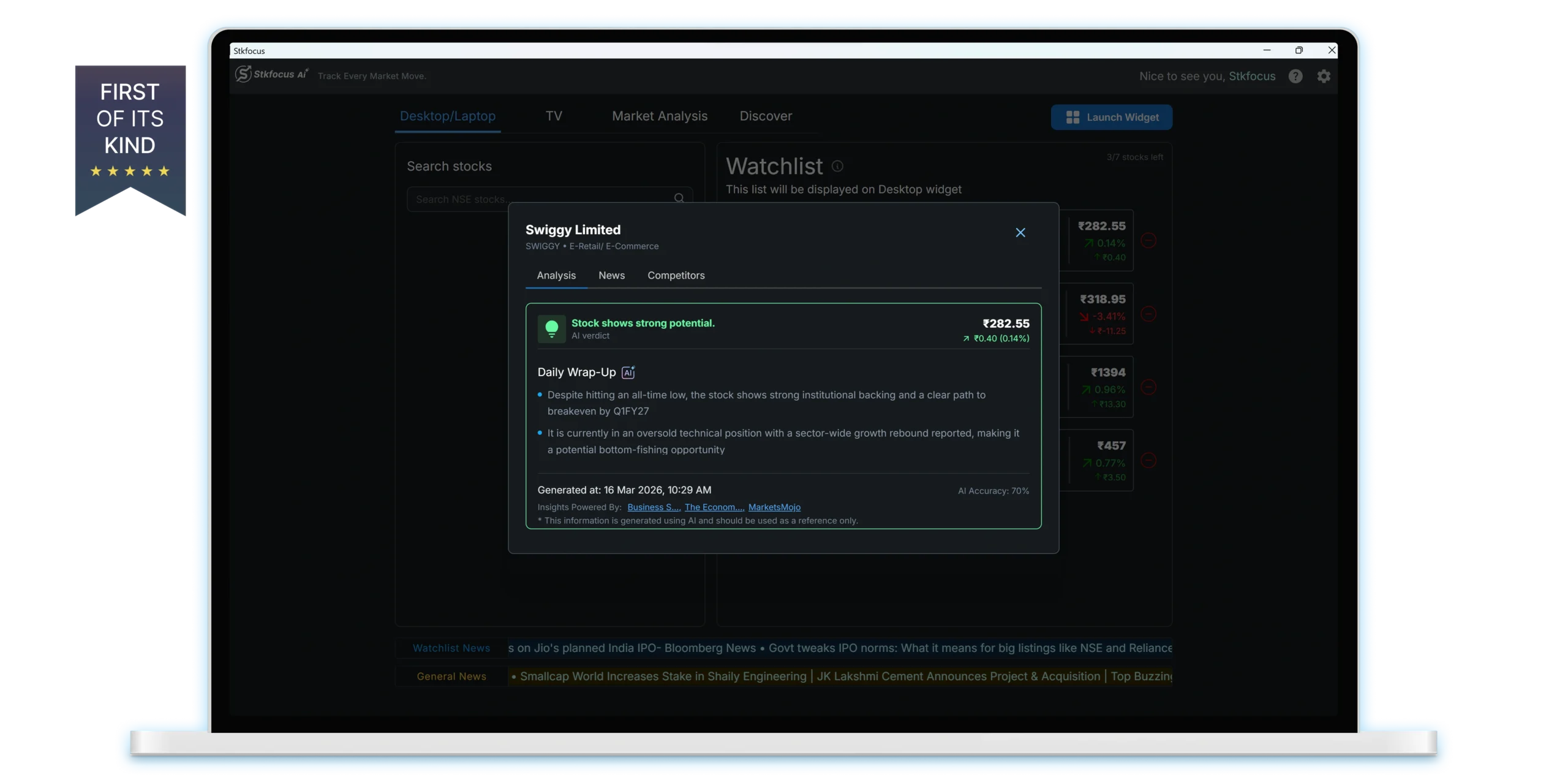Click the General News label
The width and height of the screenshot is (1568, 780).
point(451,676)
